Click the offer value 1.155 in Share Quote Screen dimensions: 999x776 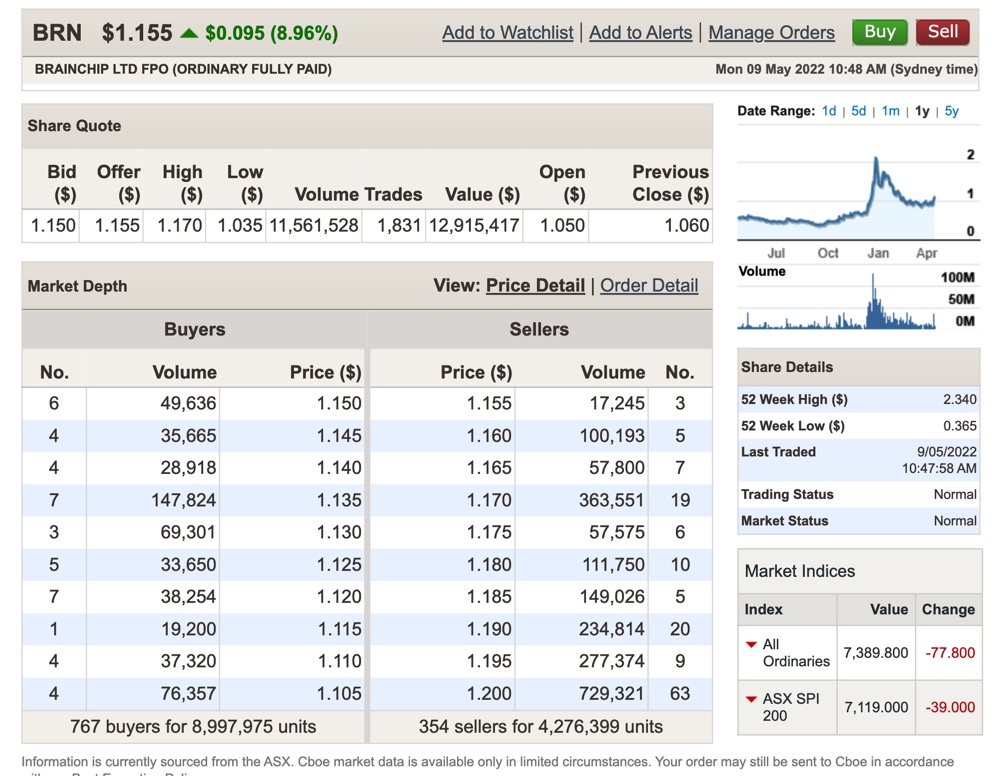pyautogui.click(x=117, y=225)
